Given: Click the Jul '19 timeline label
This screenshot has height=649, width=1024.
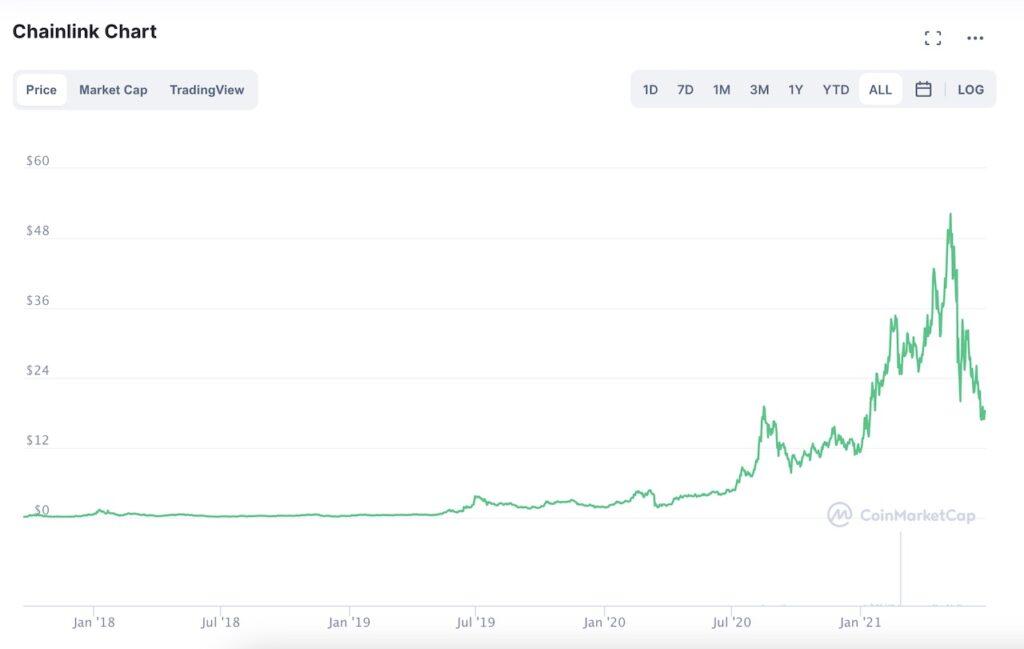Looking at the screenshot, I should [475, 622].
